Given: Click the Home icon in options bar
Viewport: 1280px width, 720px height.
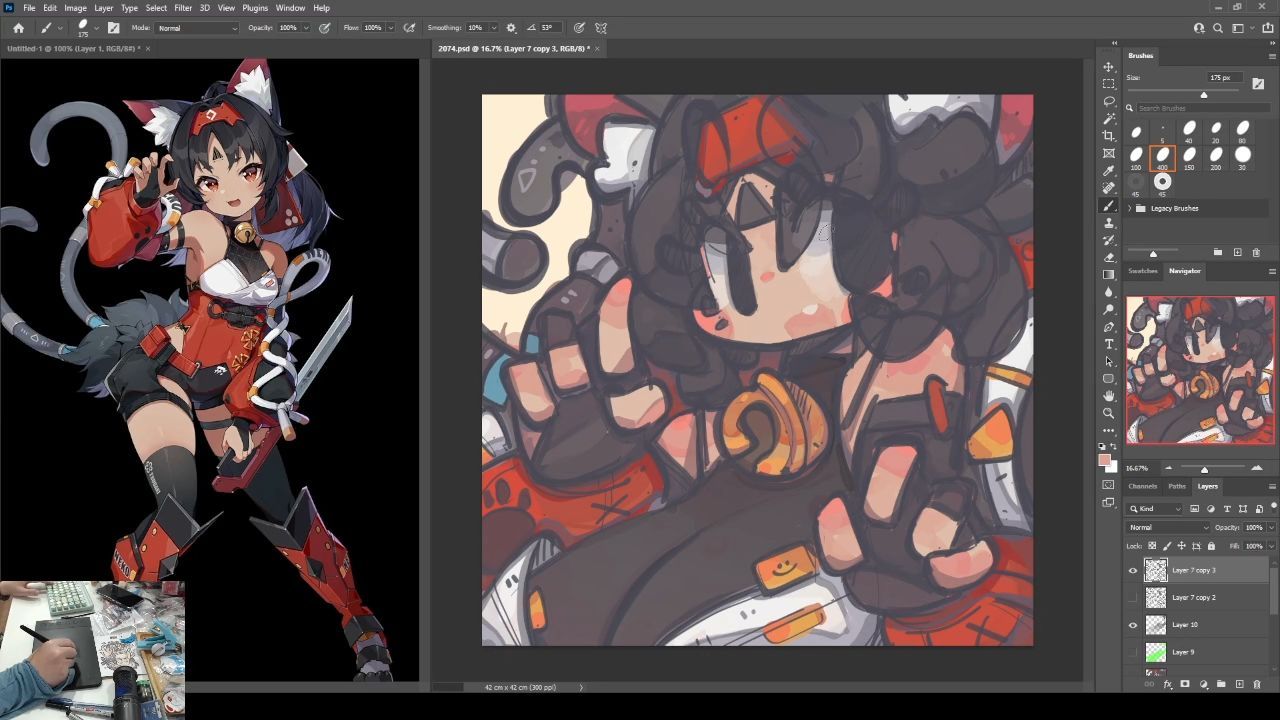Looking at the screenshot, I should coord(18,28).
